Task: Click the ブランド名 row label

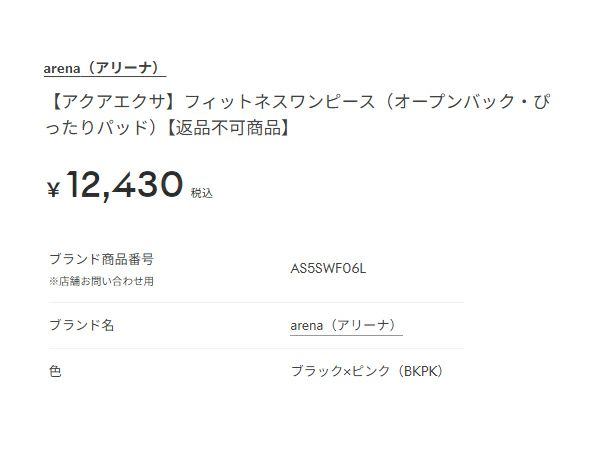Action: pos(82,325)
